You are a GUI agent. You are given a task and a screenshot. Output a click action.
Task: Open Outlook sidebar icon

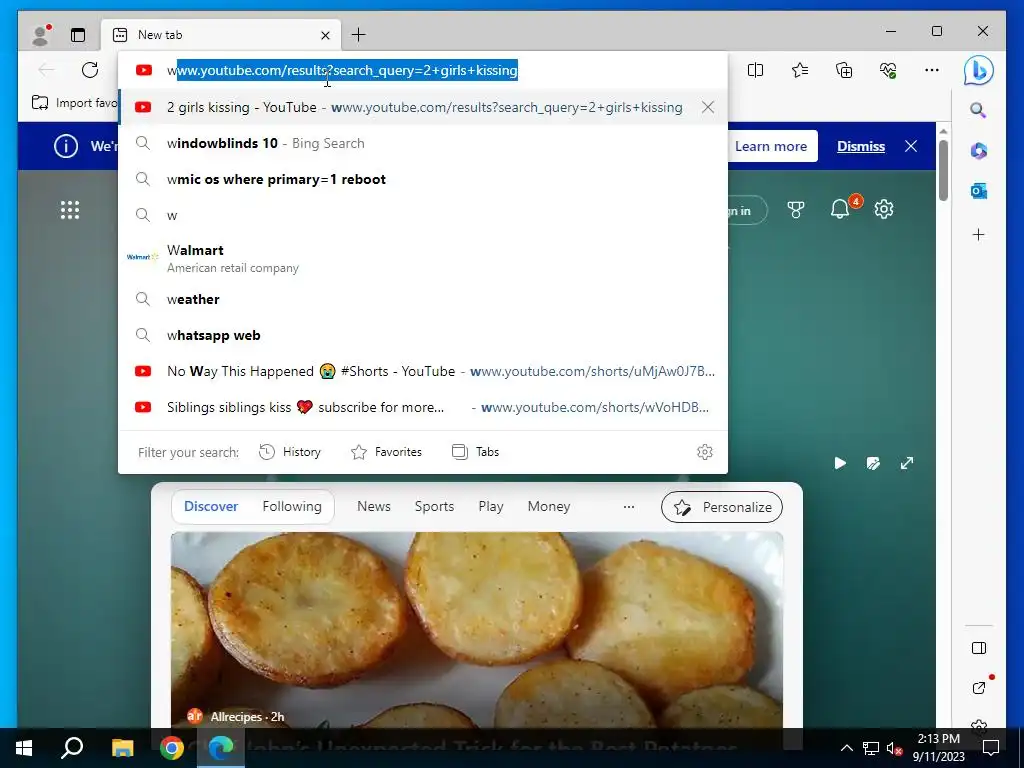[x=978, y=191]
